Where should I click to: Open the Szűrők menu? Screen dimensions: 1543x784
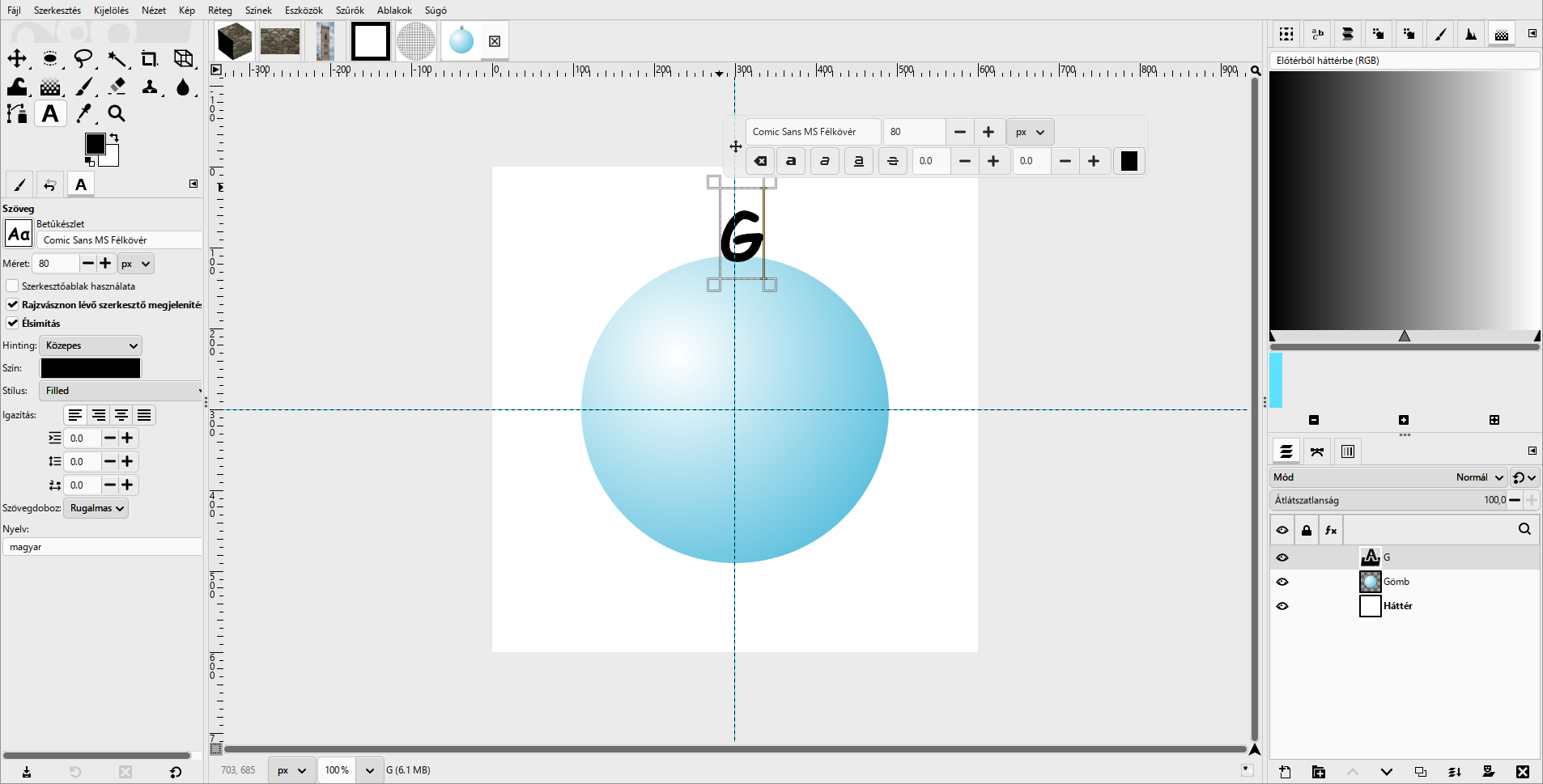tap(350, 11)
